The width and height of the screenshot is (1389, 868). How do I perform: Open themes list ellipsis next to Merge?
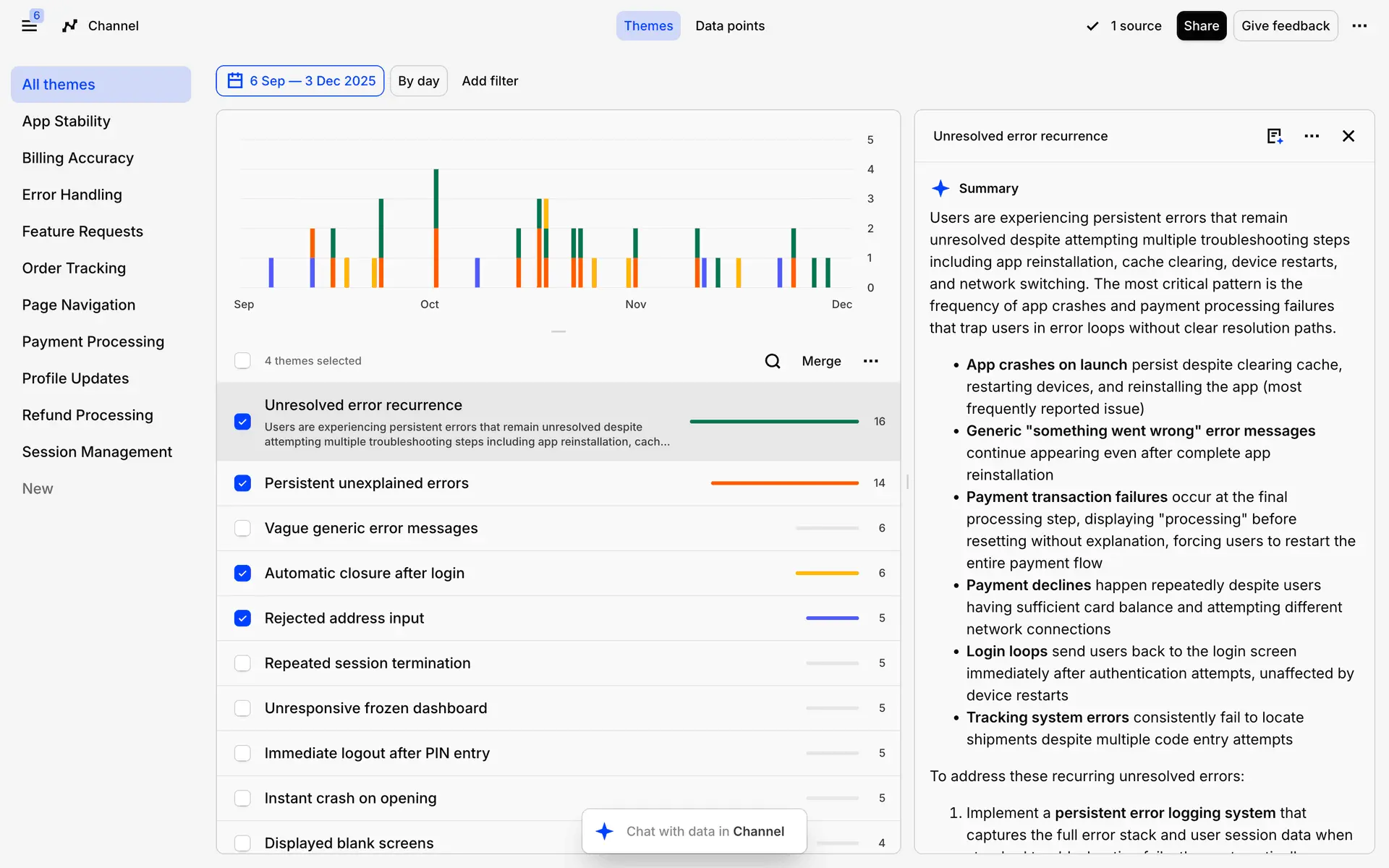pos(870,361)
